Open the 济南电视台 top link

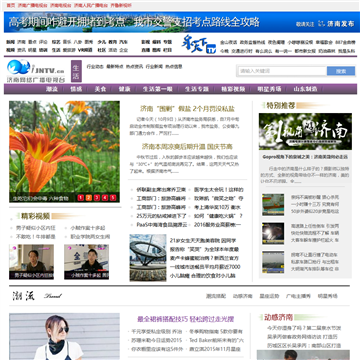[x=61, y=5]
